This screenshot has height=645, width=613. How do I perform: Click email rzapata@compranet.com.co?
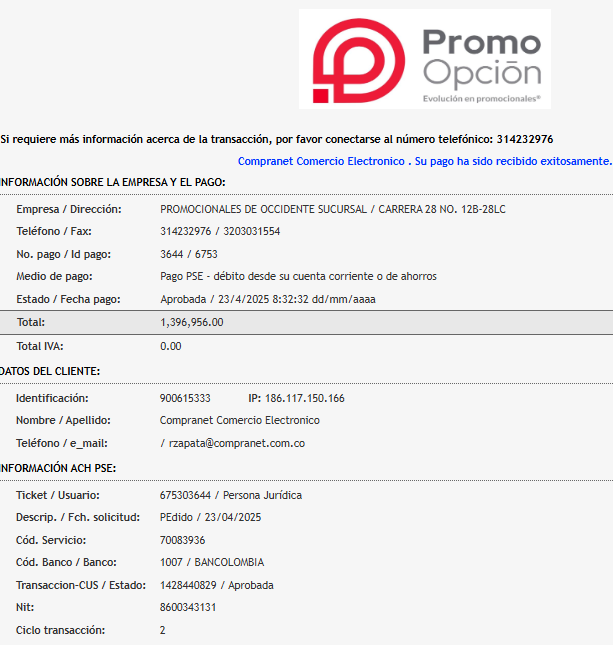[x=237, y=443]
